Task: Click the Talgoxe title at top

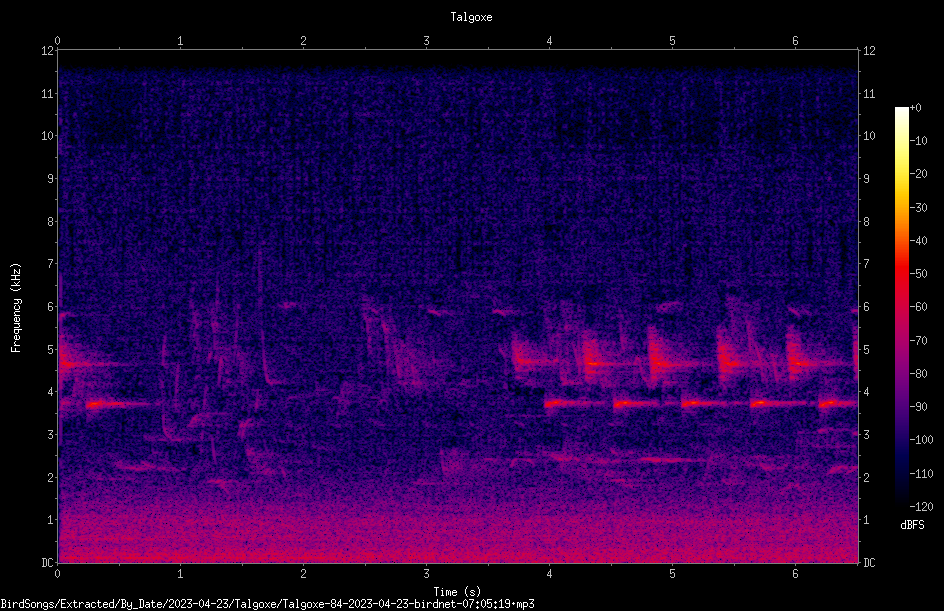Action: (471, 17)
